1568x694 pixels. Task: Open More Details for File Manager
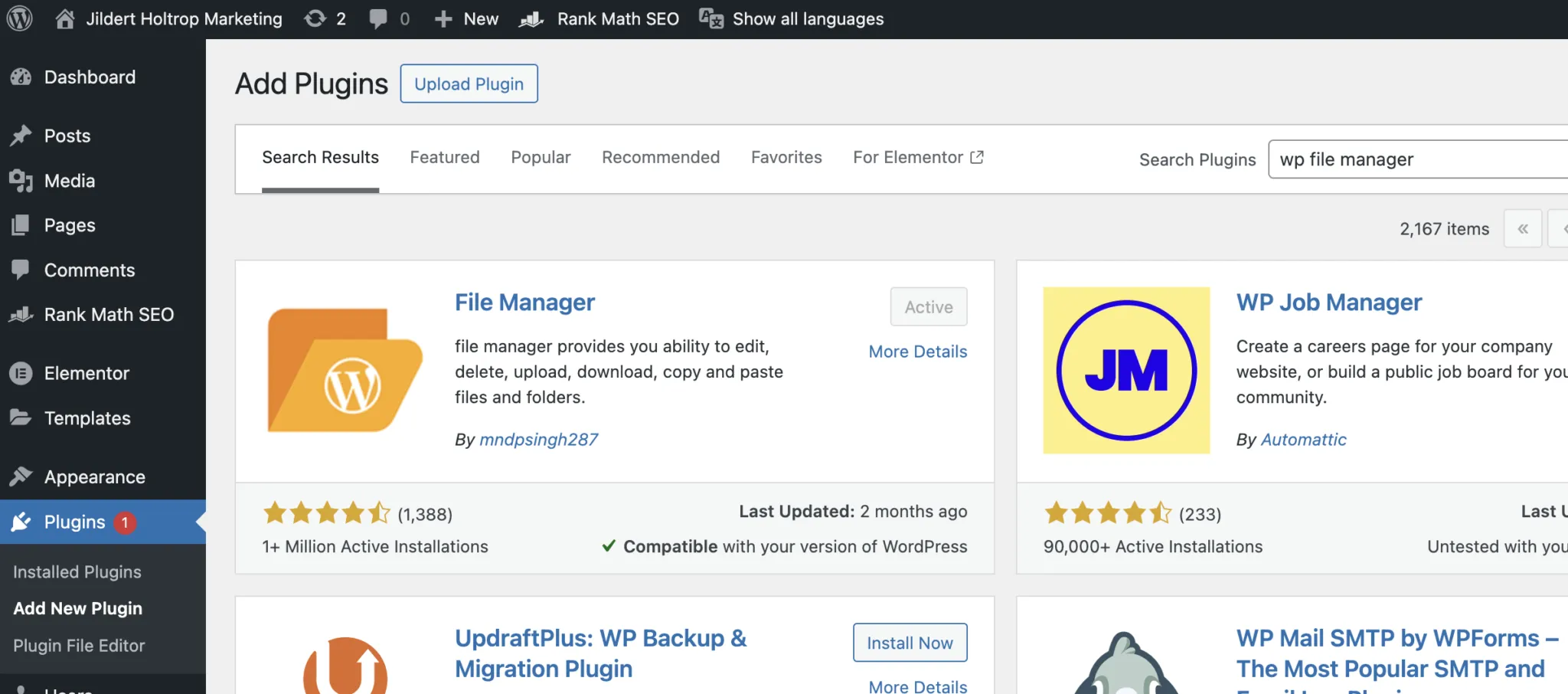(917, 351)
